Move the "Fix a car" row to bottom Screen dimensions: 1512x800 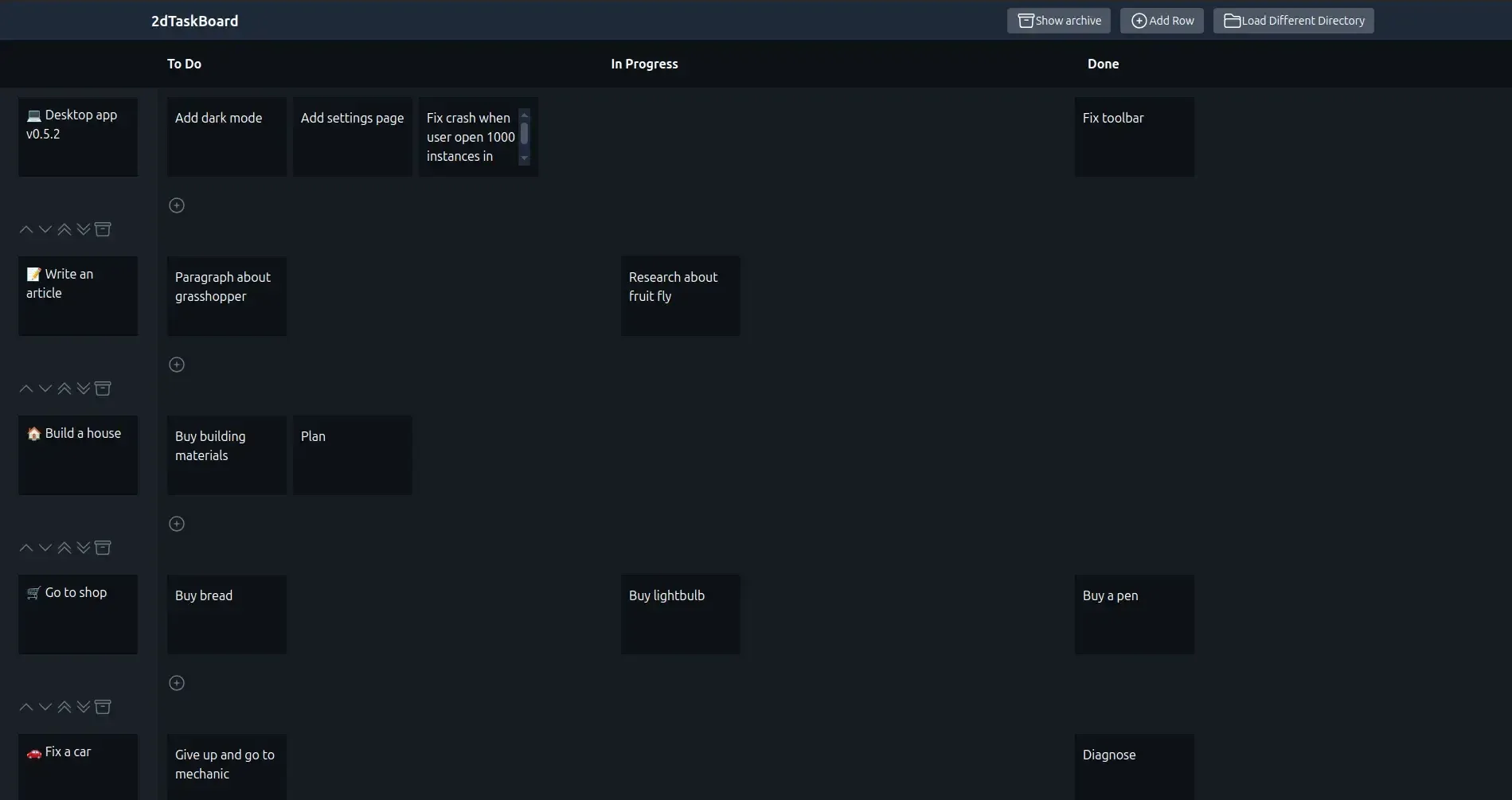(84, 796)
